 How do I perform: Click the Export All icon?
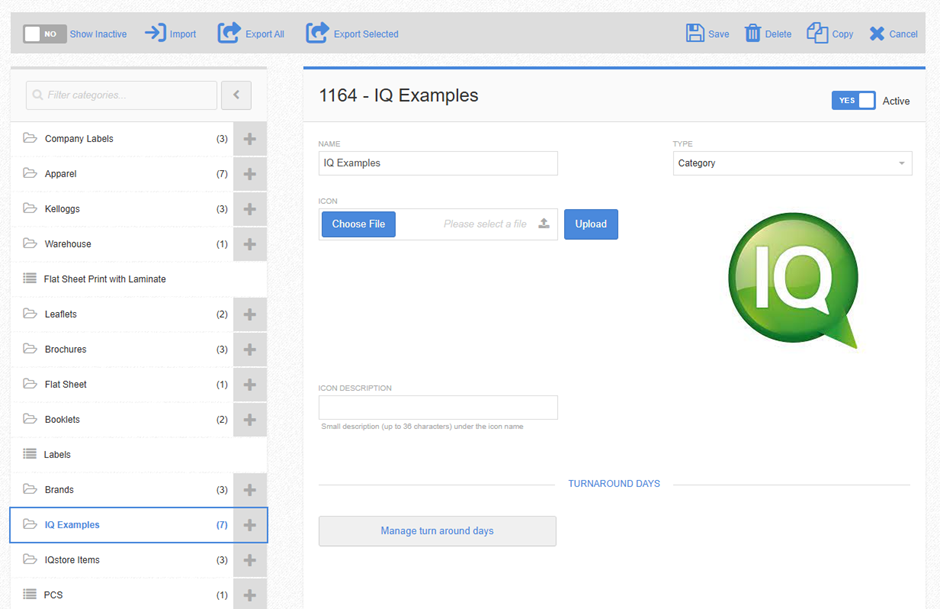(228, 33)
